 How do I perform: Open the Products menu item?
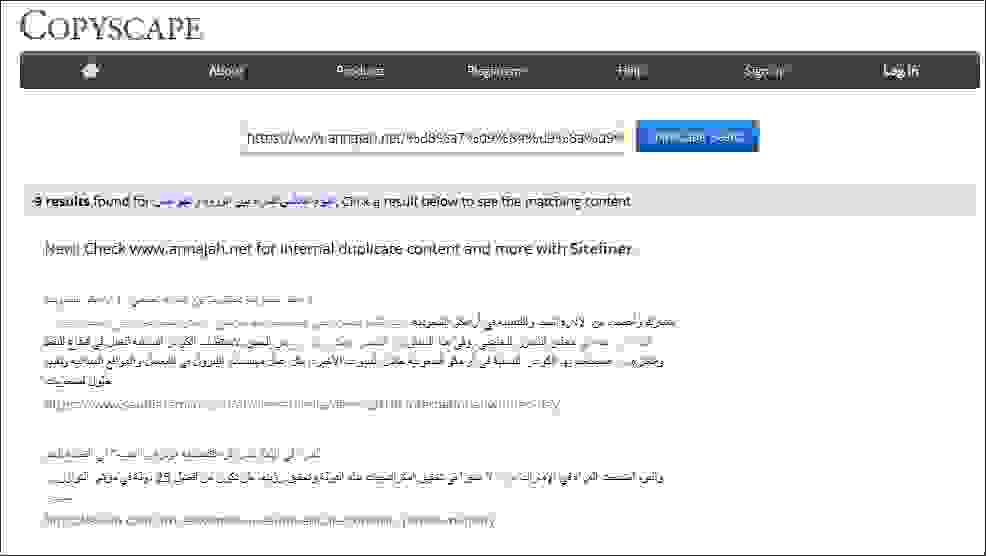point(360,71)
